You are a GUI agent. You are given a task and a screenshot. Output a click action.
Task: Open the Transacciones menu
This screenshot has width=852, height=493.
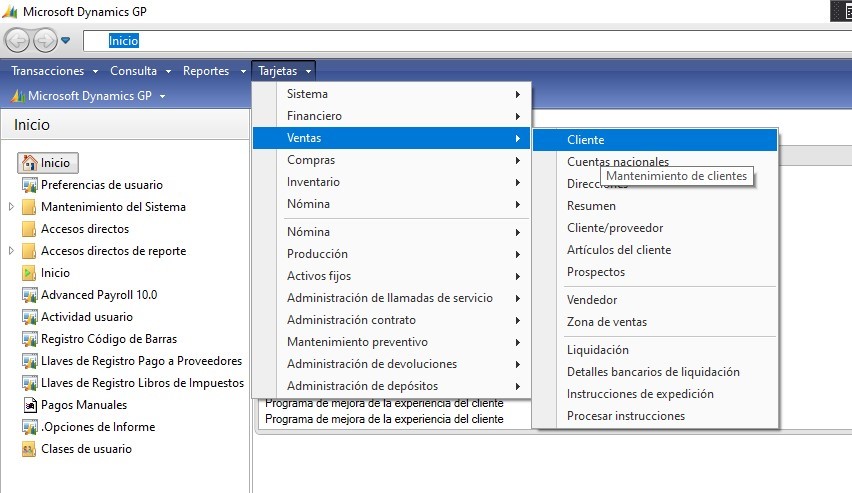54,71
